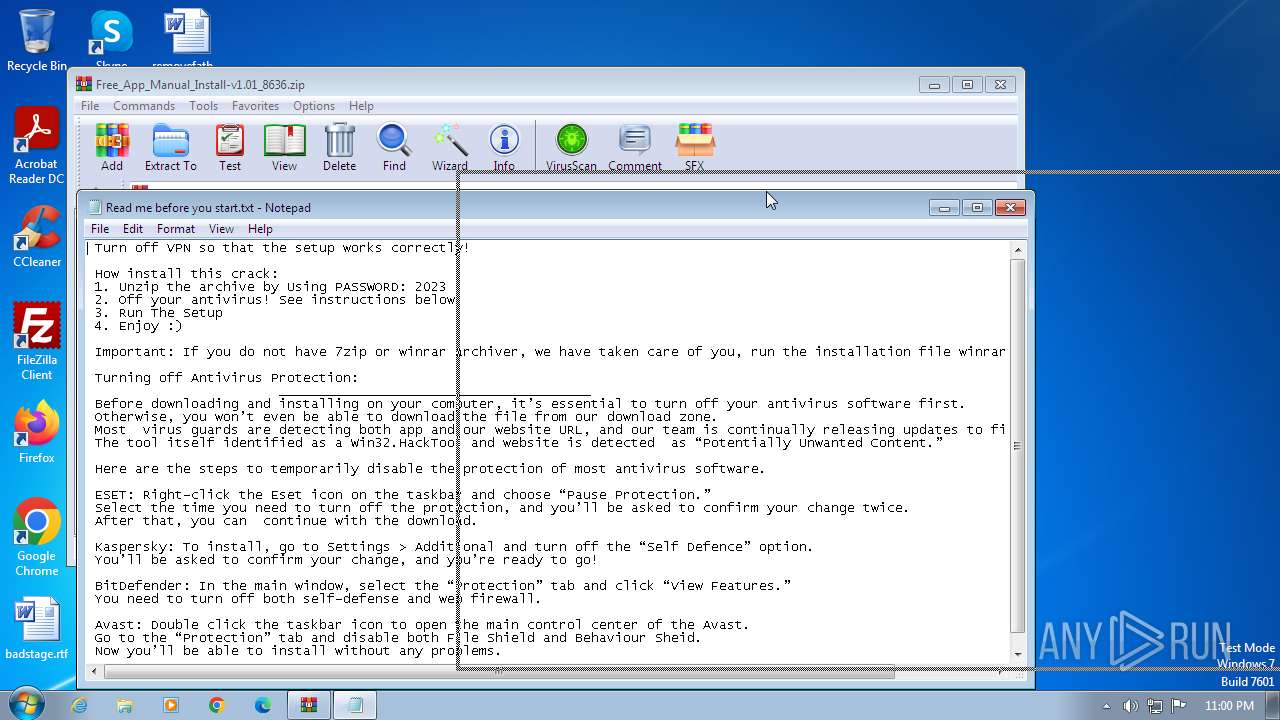
Task: Click the Chrome icon on the taskbar
Action: (217, 705)
